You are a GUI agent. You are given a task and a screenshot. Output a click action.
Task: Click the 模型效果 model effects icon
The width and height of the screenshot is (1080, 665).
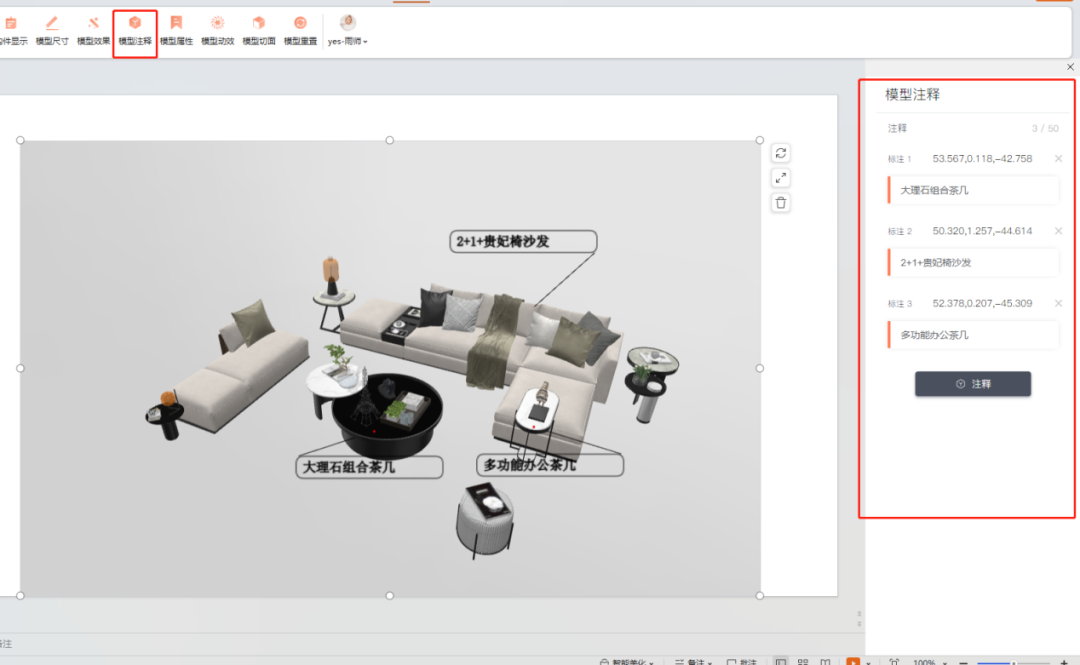(x=92, y=27)
